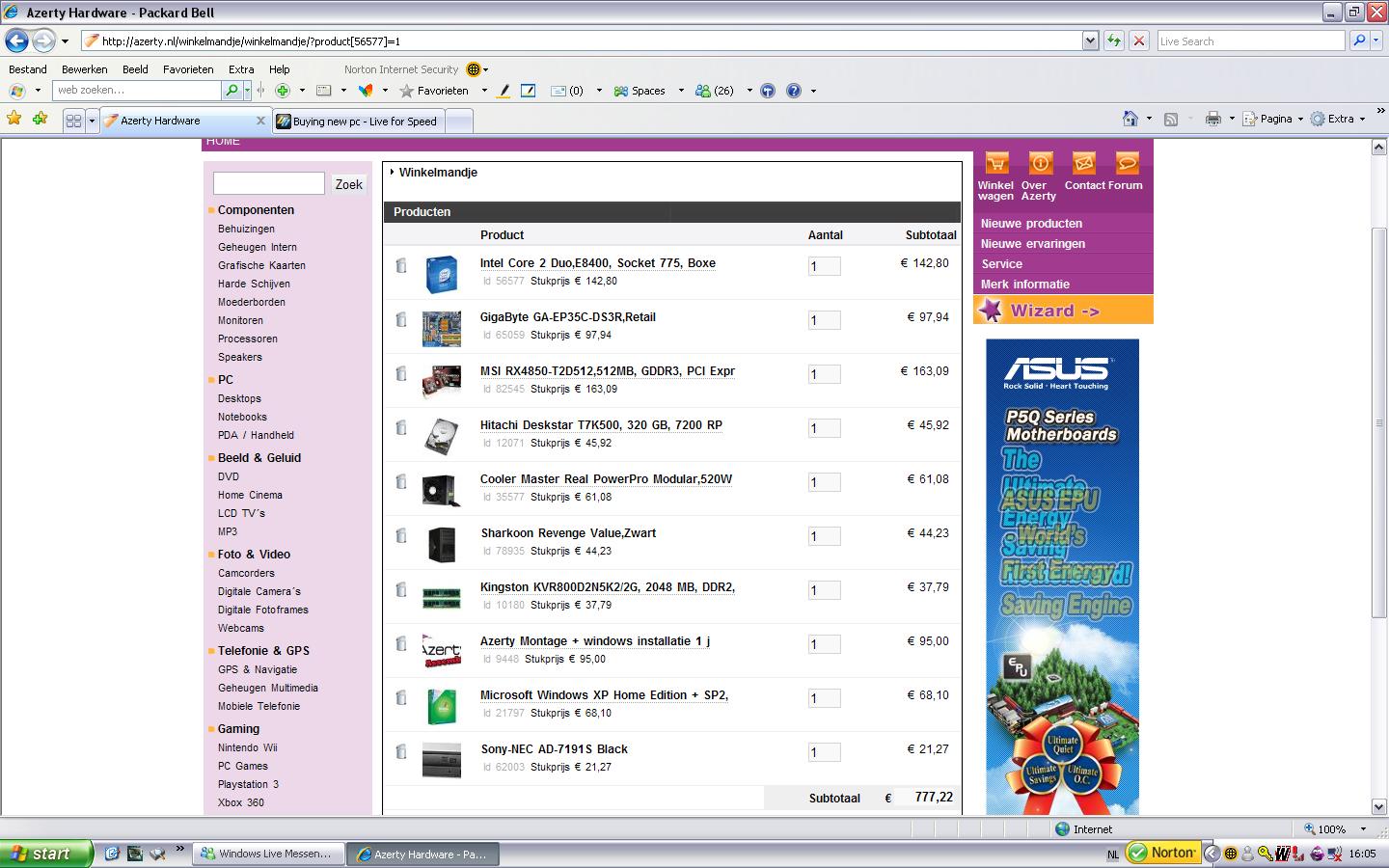Open the Processoren category link

[x=248, y=339]
